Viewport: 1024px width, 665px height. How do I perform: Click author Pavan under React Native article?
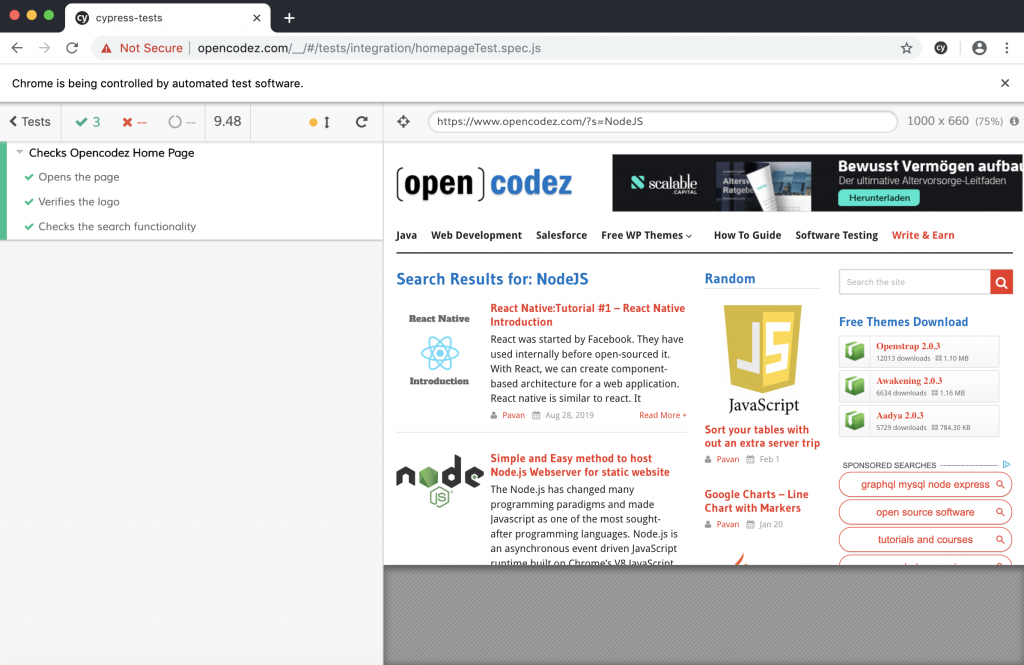click(x=513, y=415)
